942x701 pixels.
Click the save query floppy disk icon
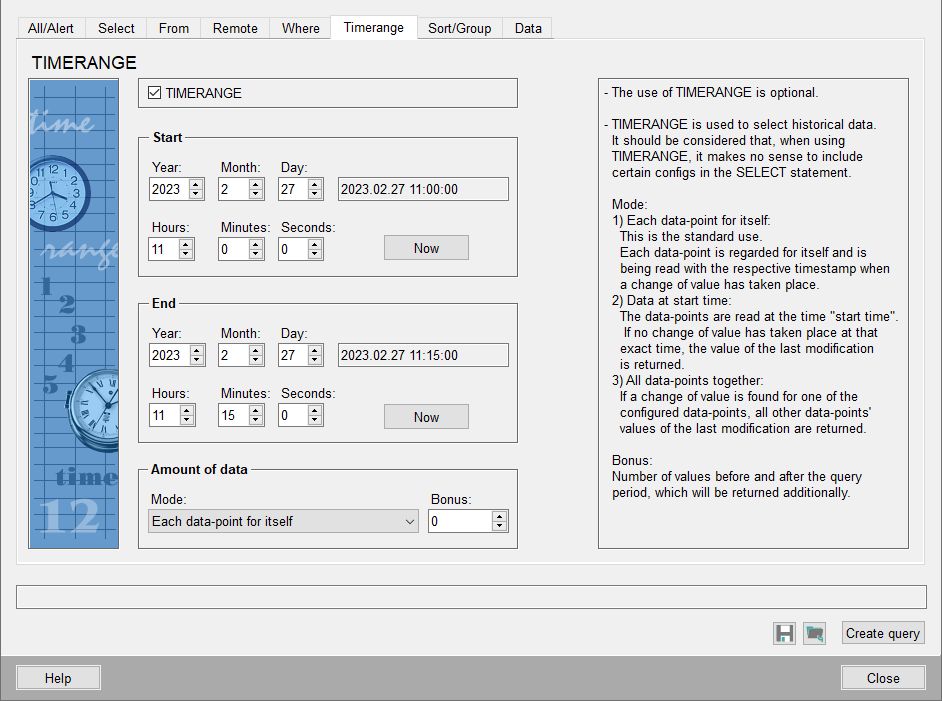click(x=784, y=633)
